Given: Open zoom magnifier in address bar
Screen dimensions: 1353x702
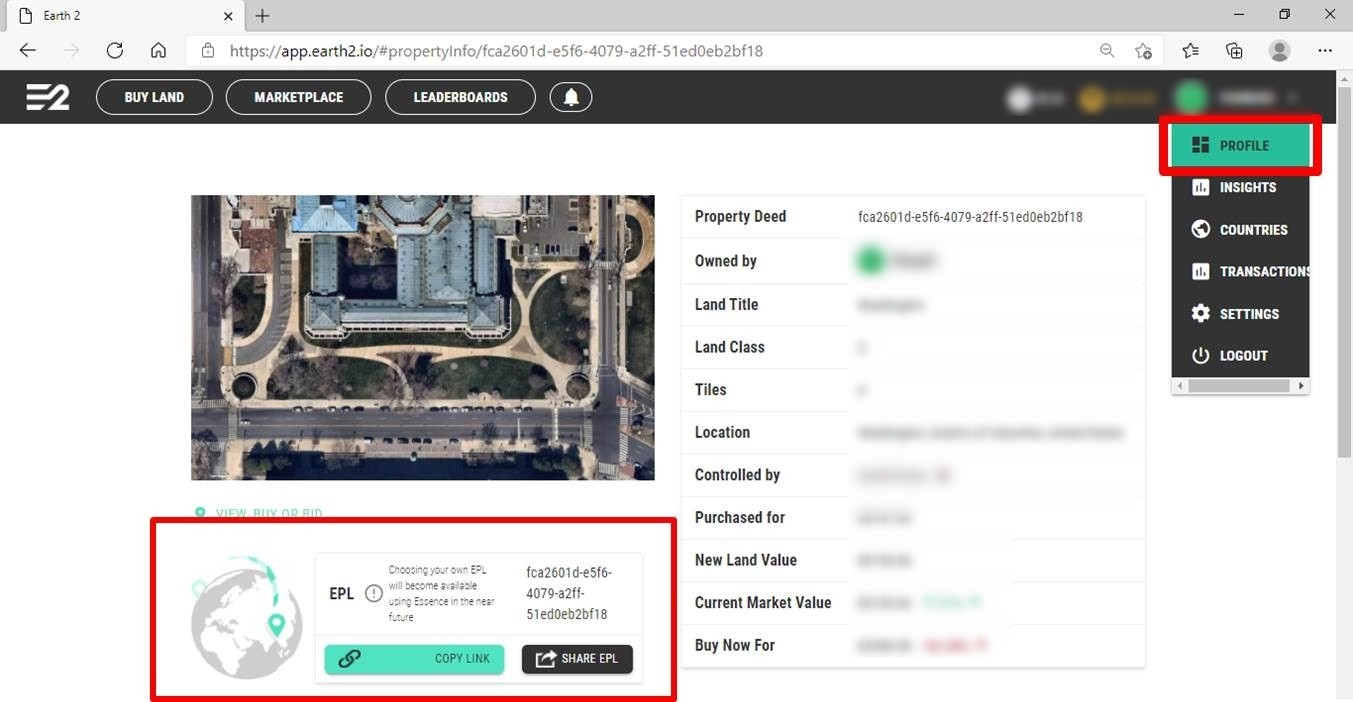Looking at the screenshot, I should point(1107,50).
